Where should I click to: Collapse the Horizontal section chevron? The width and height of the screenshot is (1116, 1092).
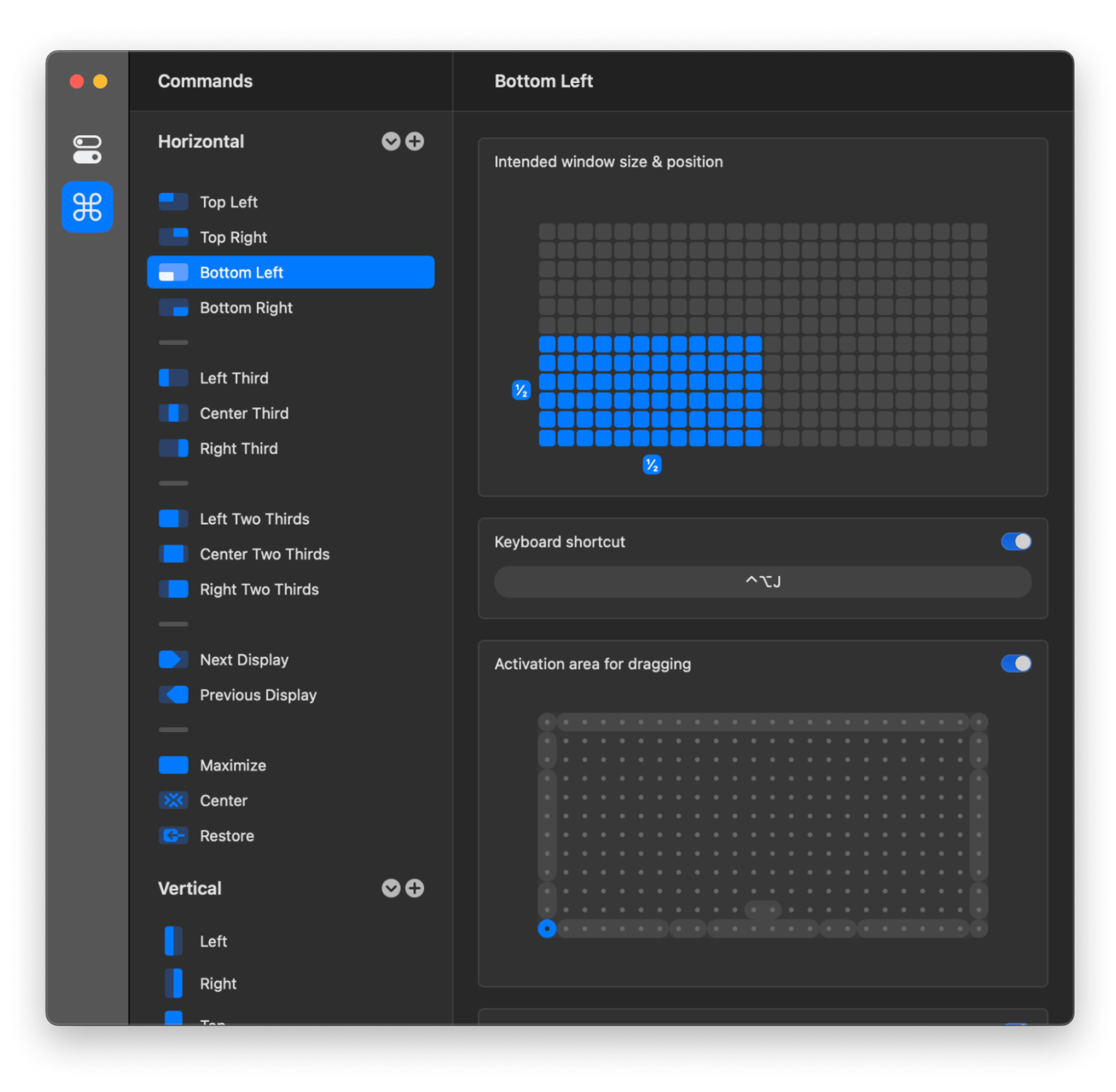coord(391,142)
